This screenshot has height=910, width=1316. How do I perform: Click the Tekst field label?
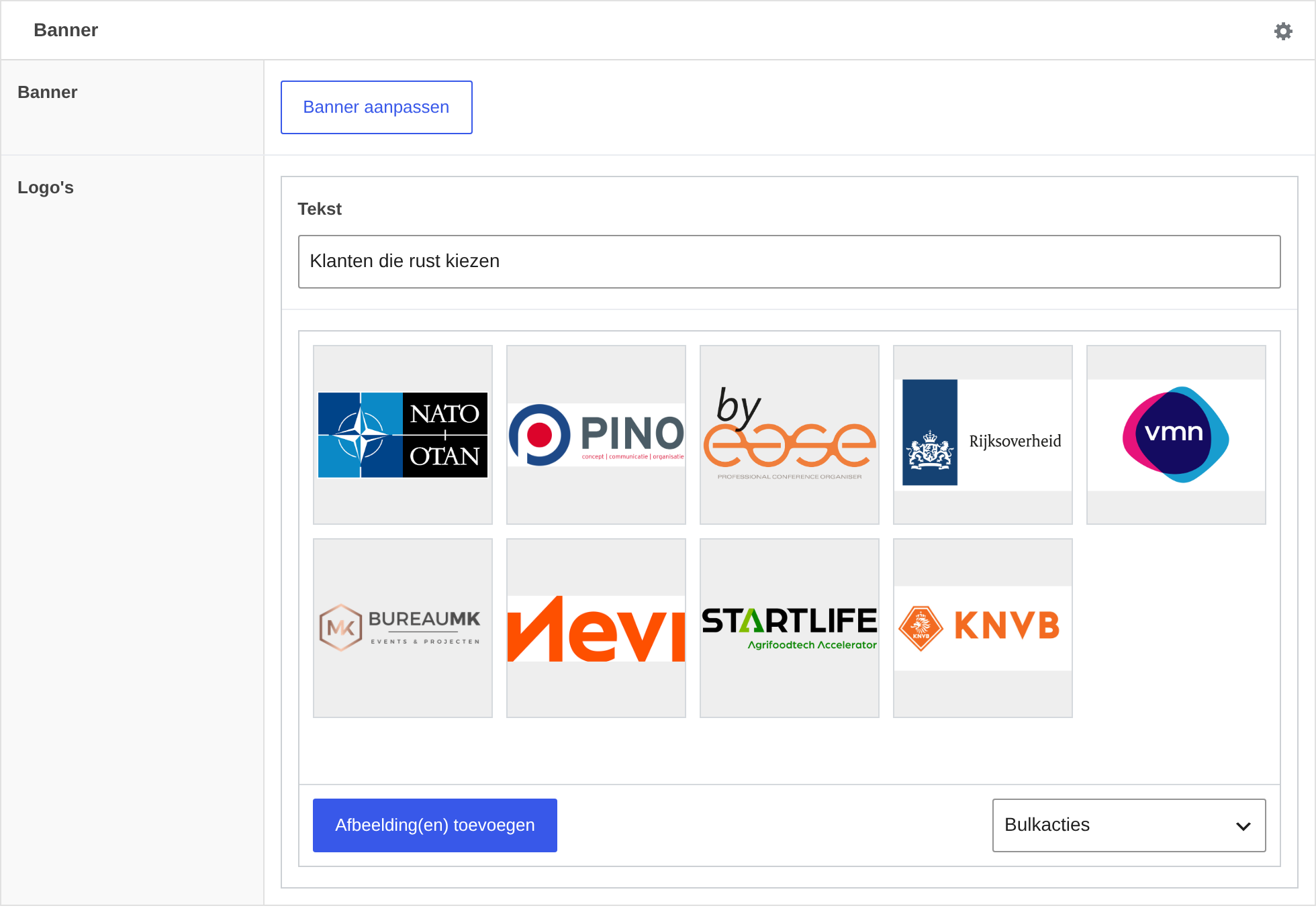(320, 209)
